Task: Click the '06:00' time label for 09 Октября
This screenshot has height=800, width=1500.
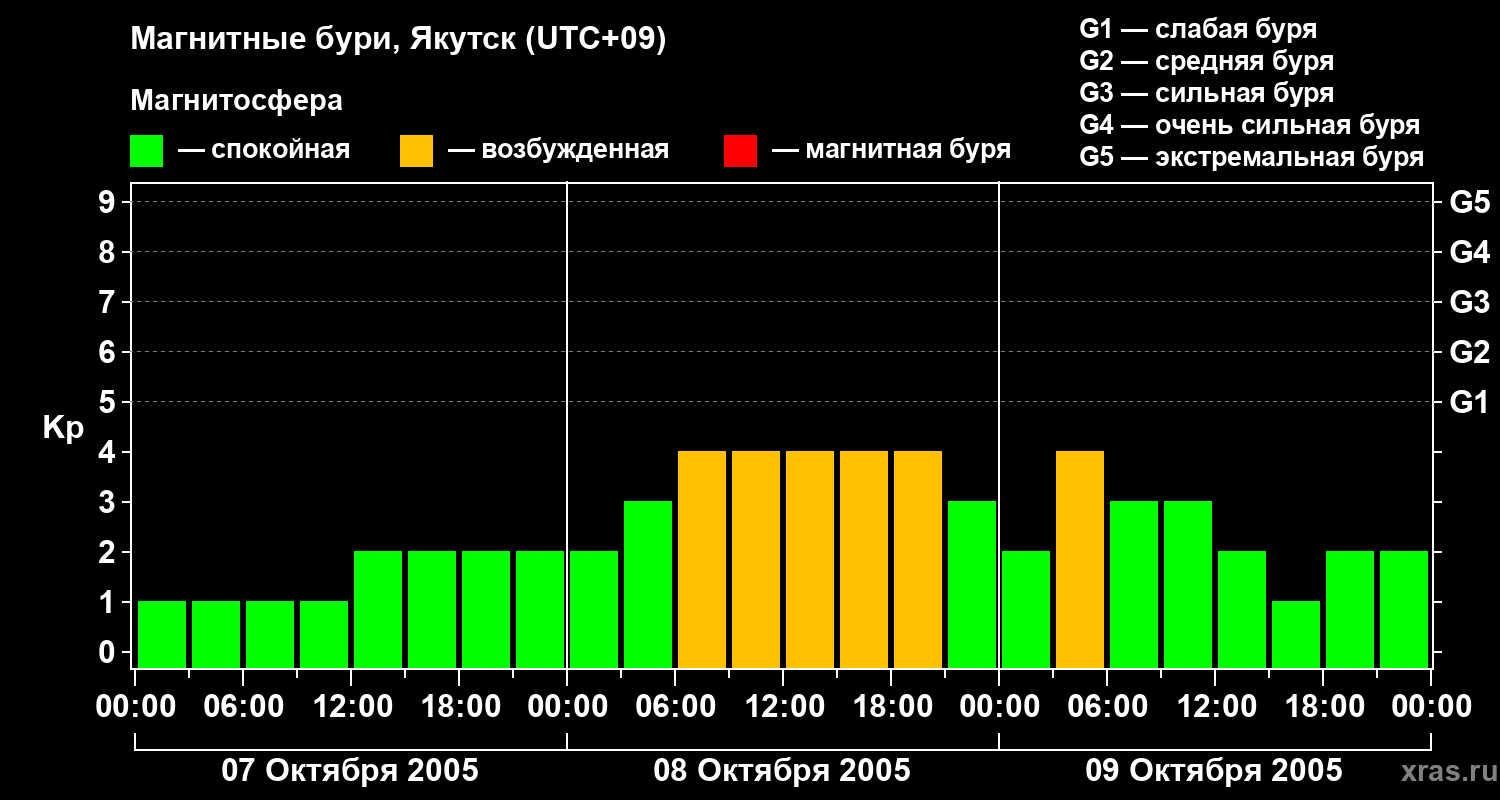Action: click(1107, 707)
